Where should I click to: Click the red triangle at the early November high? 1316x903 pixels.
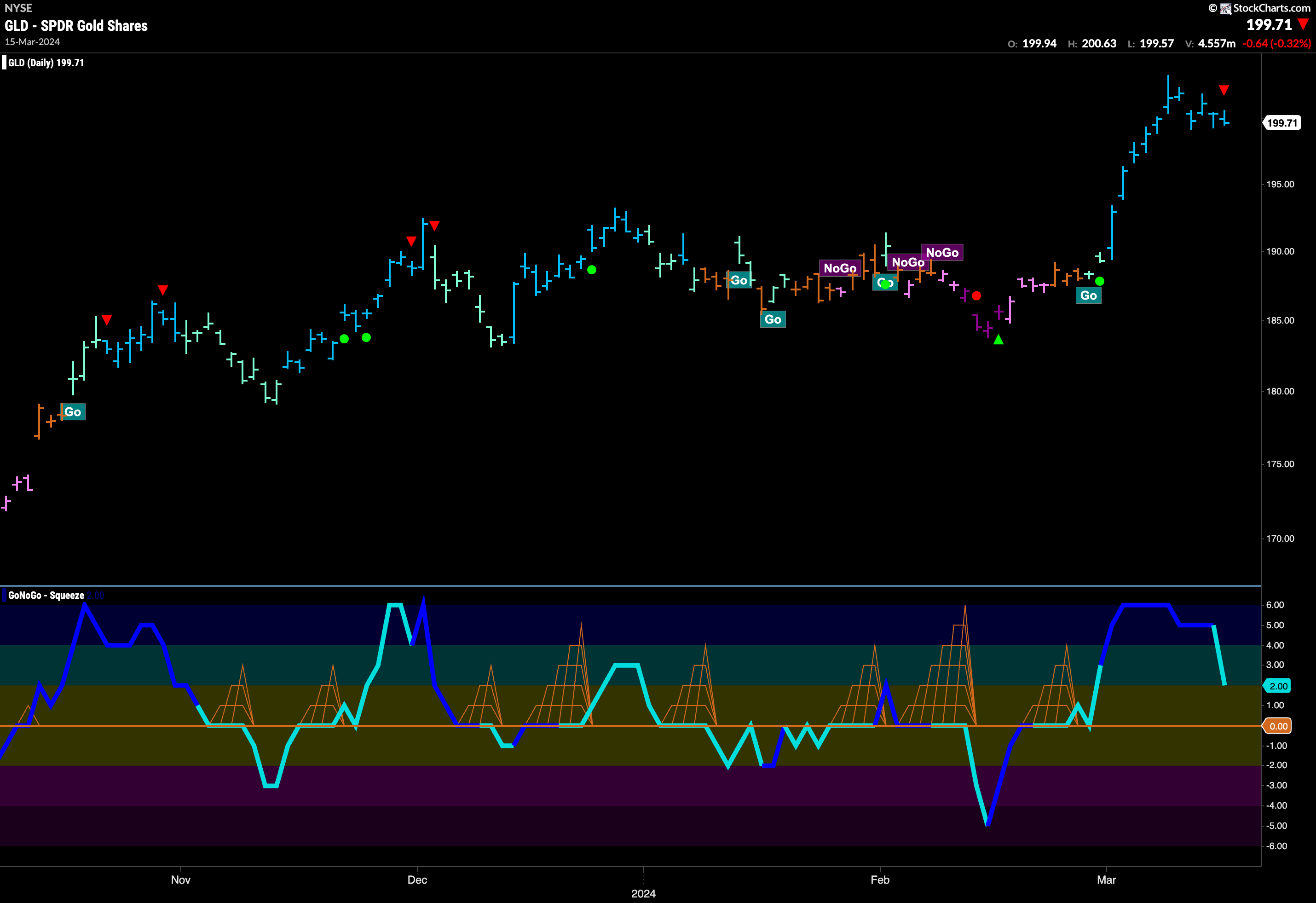pyautogui.click(x=163, y=290)
